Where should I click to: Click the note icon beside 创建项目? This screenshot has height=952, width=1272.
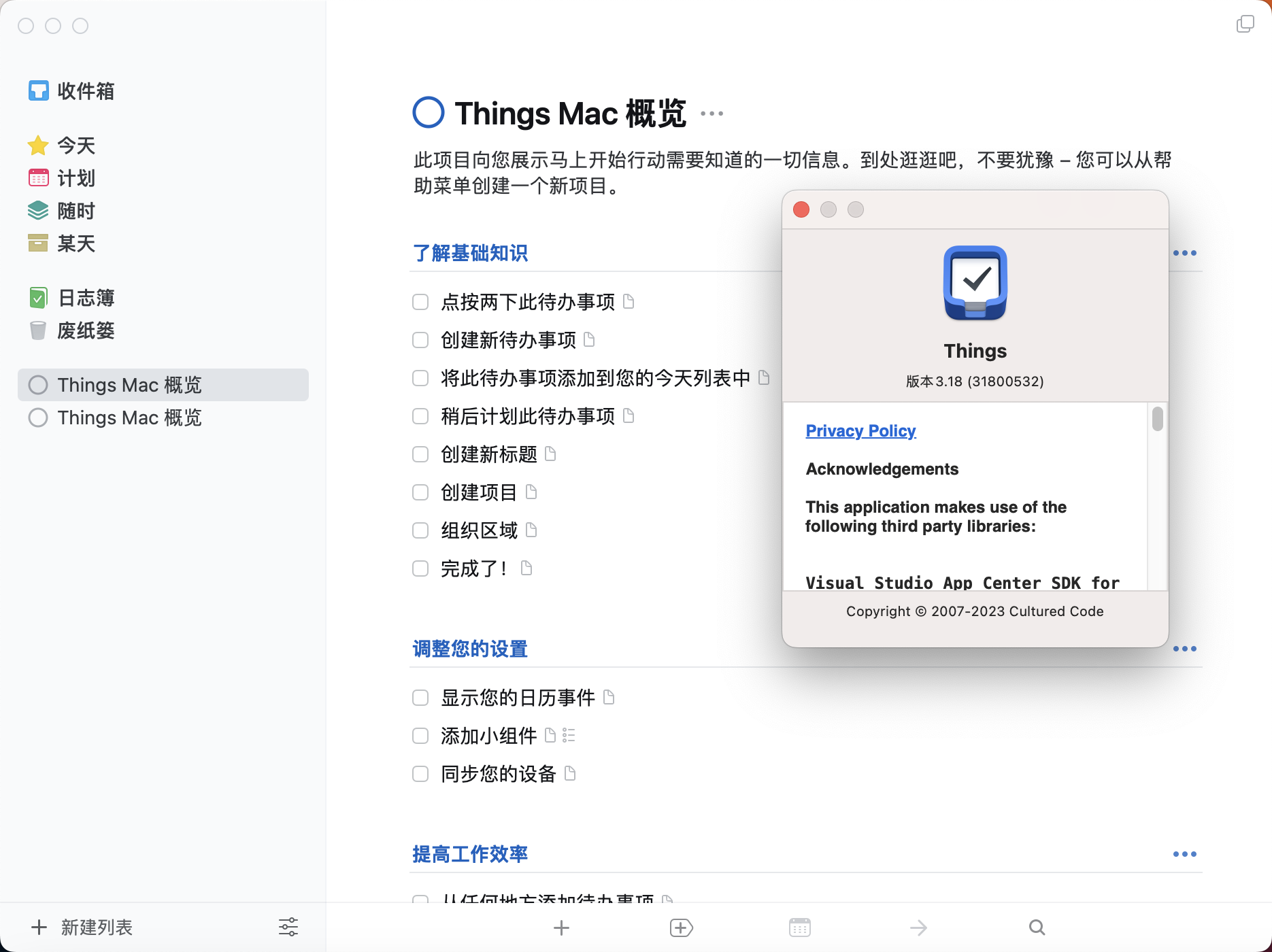pos(532,491)
